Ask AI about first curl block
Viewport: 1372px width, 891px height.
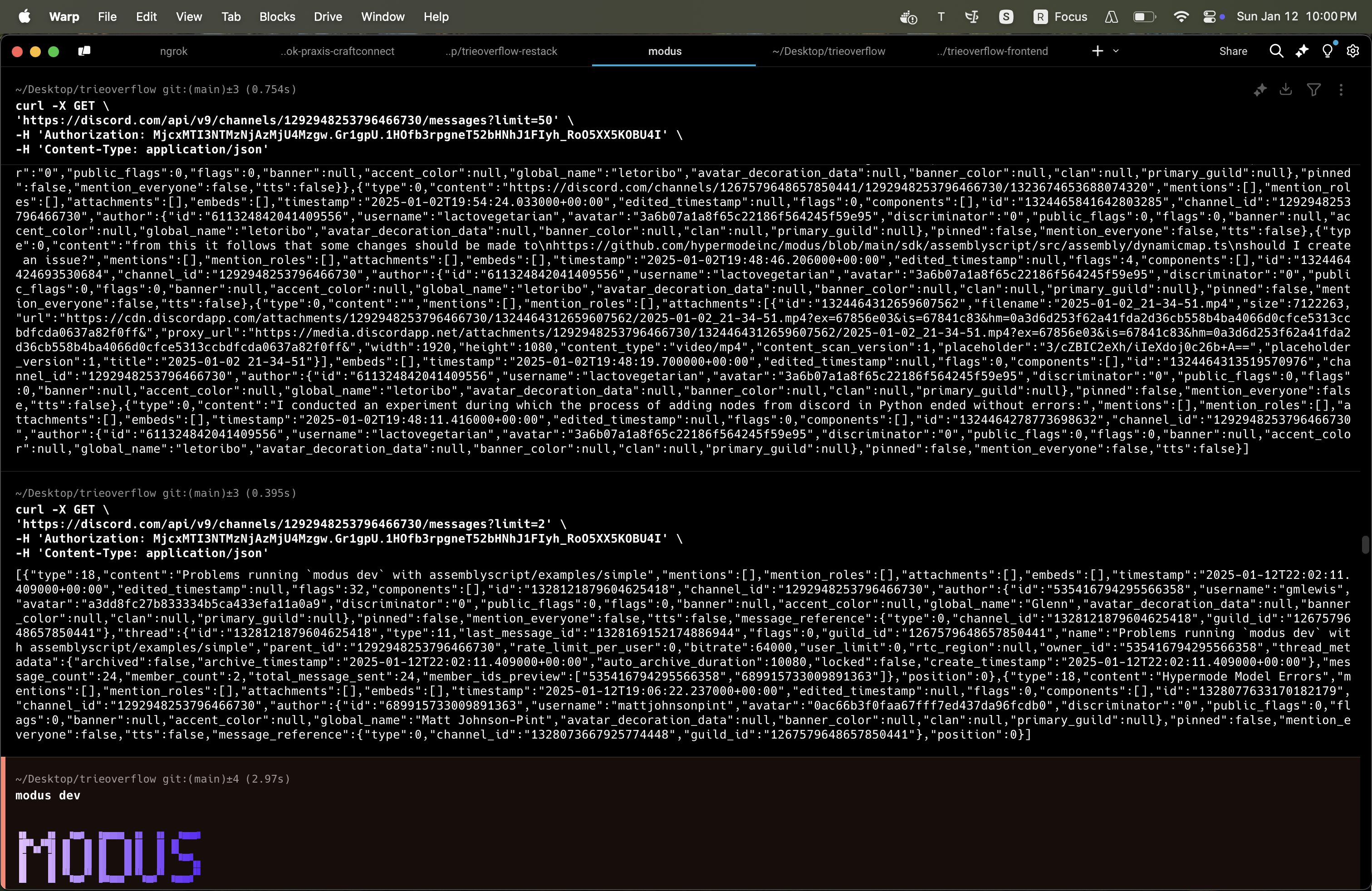coord(1259,89)
